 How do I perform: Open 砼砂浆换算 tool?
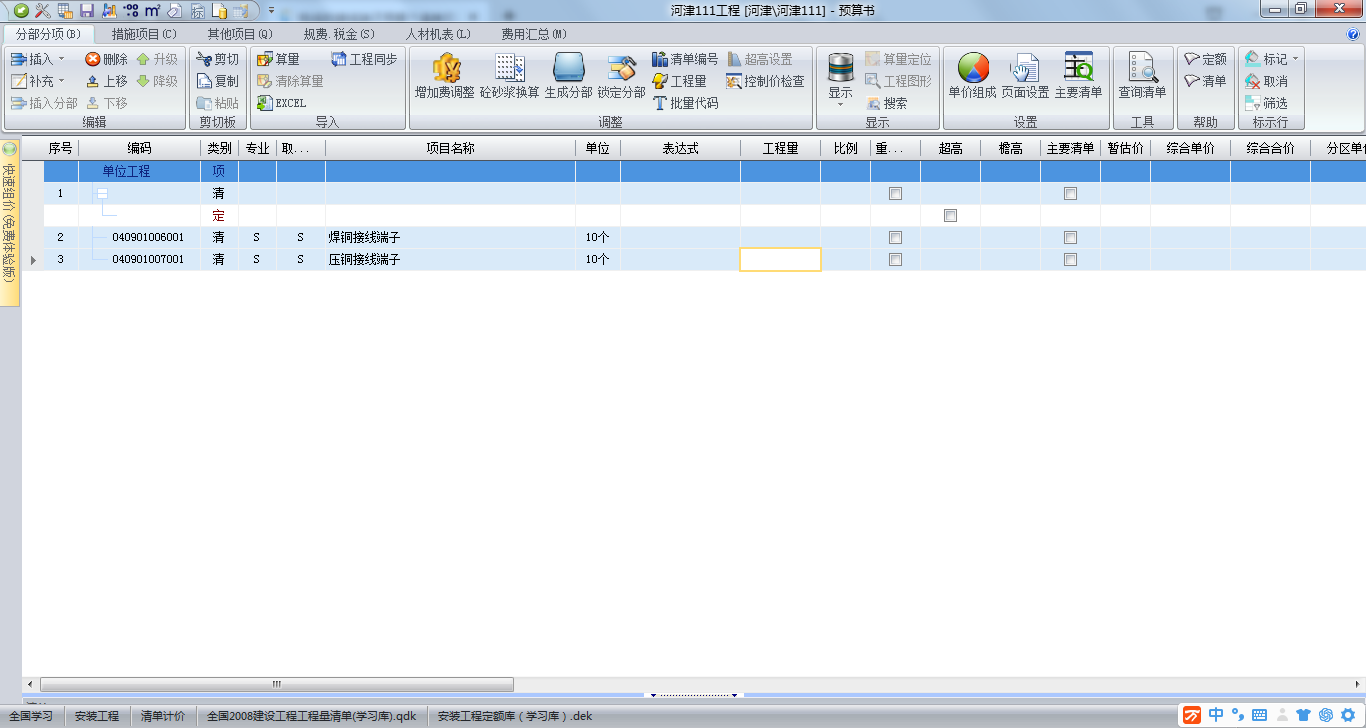tap(510, 77)
